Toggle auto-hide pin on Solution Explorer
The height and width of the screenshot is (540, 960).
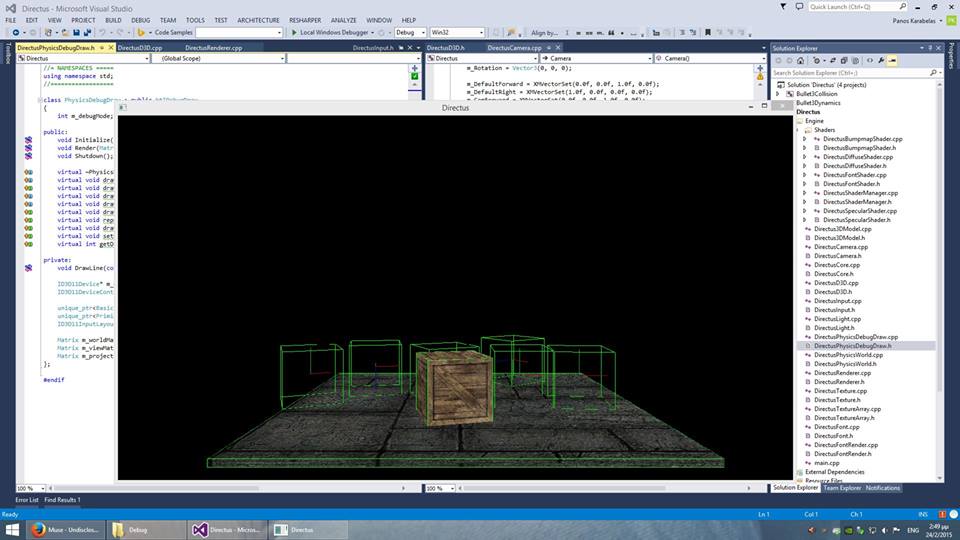coord(930,48)
